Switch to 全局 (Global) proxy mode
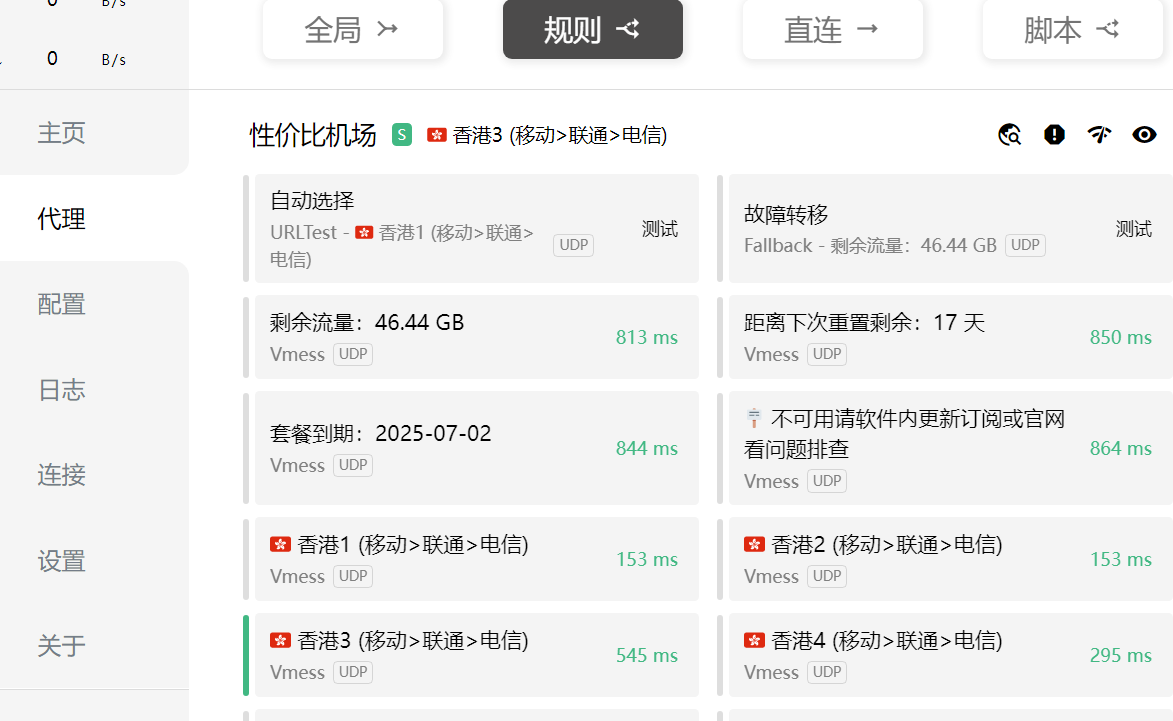 (352, 29)
